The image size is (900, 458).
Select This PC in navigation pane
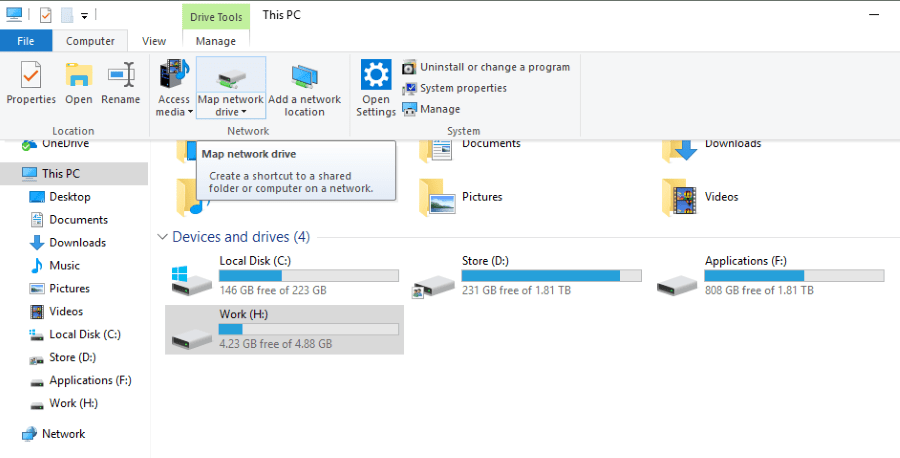73,173
